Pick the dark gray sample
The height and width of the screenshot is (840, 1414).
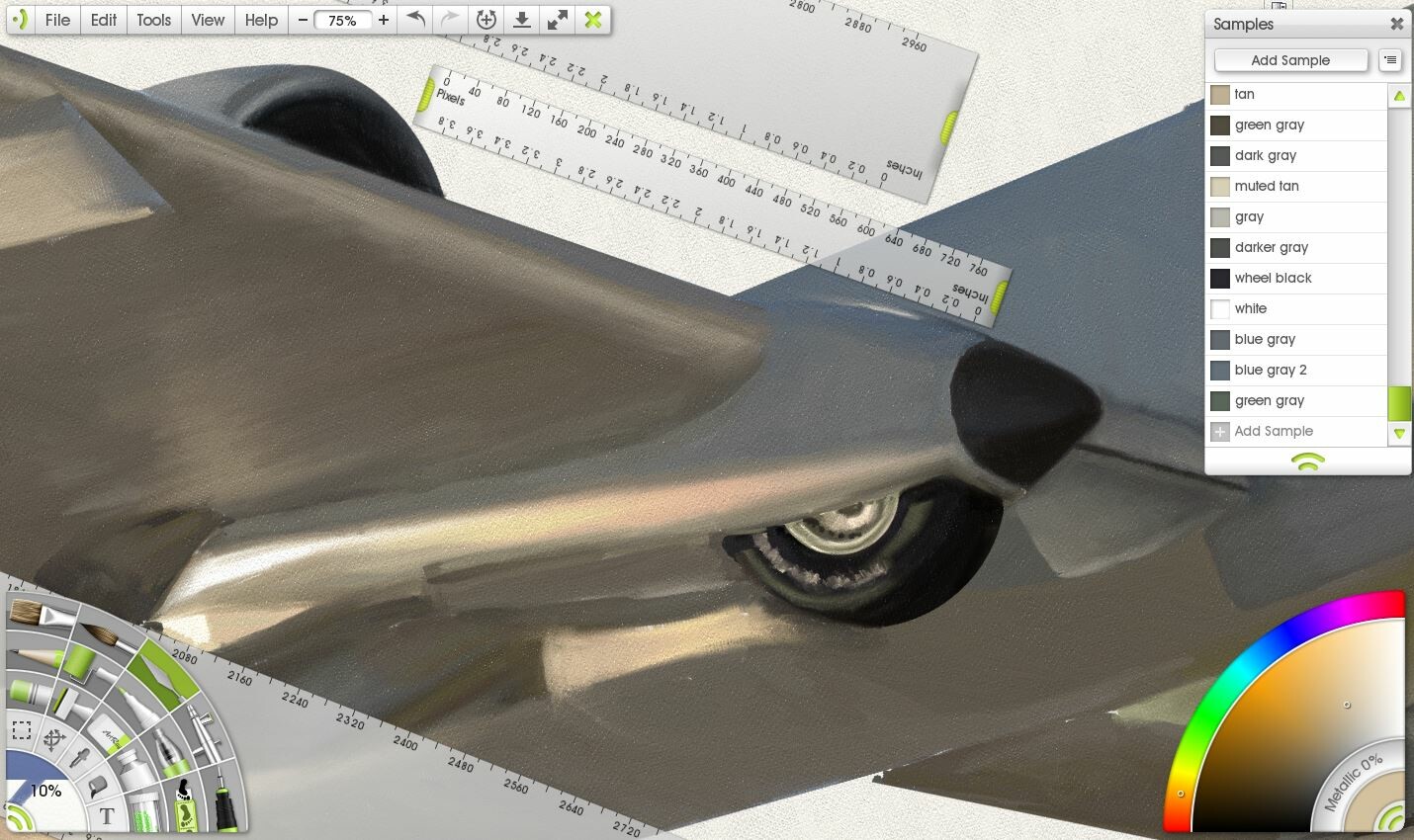pyautogui.click(x=1296, y=155)
